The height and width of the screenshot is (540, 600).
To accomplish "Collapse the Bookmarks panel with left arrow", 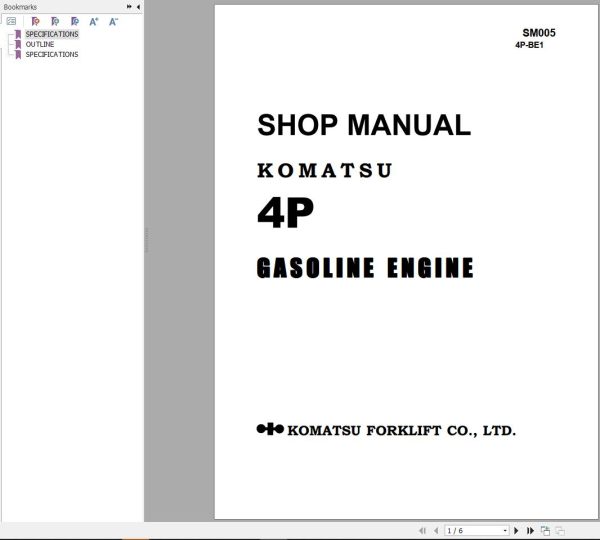I will (138, 7).
